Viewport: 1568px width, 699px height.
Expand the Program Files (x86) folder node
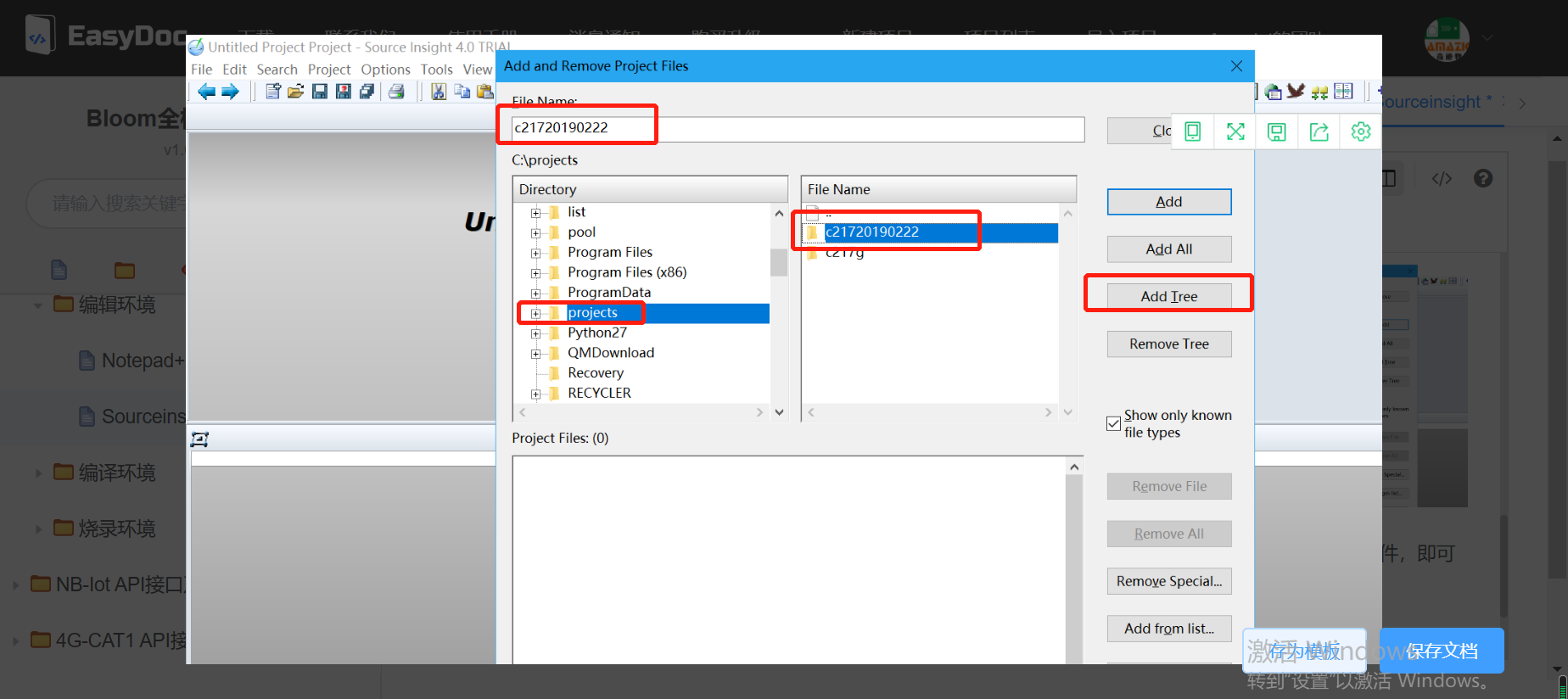click(535, 273)
